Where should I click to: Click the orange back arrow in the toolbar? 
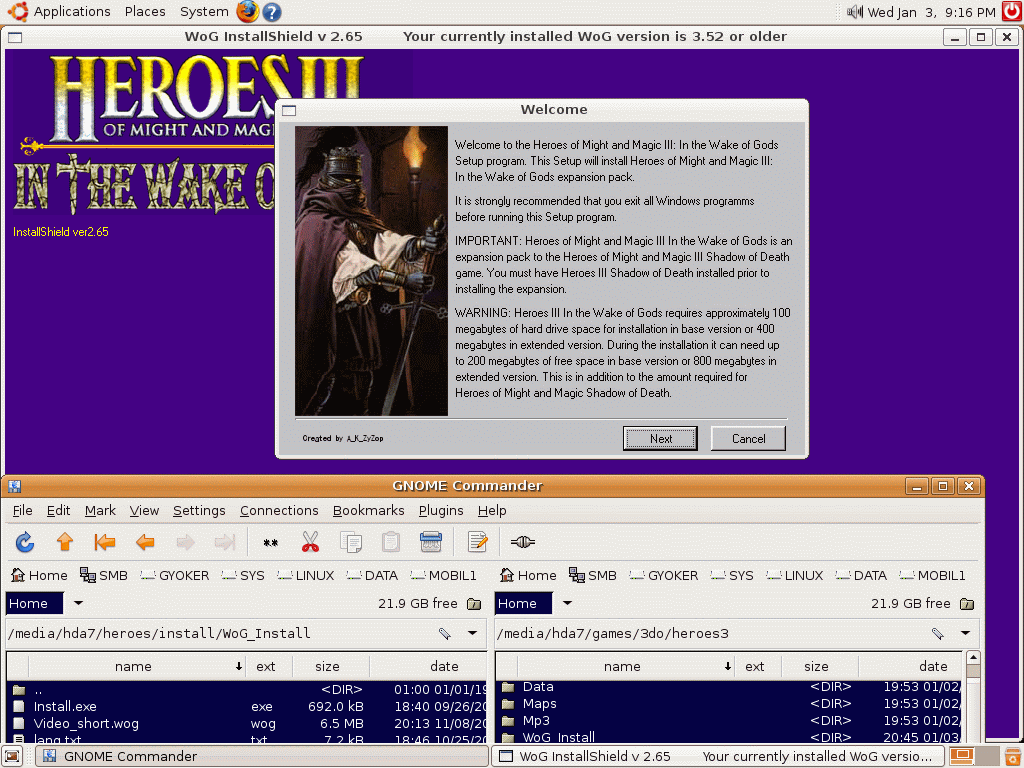point(145,542)
